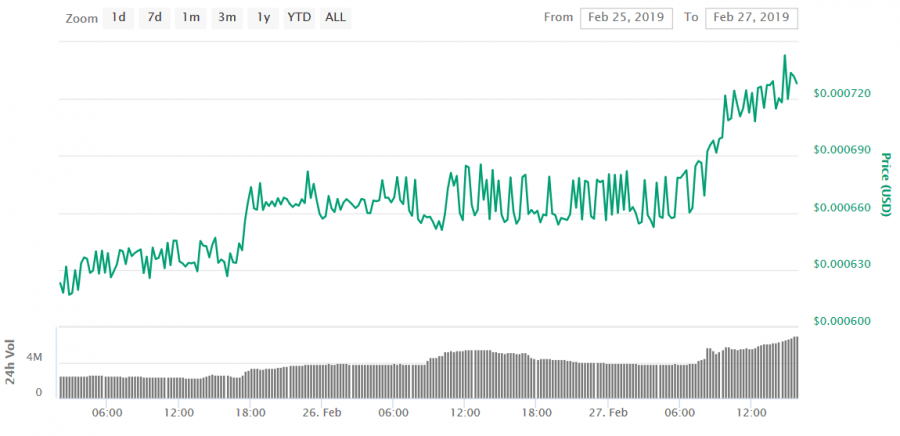The image size is (900, 436).
Task: Click the last volume bar at right edge
Action: (x=796, y=367)
